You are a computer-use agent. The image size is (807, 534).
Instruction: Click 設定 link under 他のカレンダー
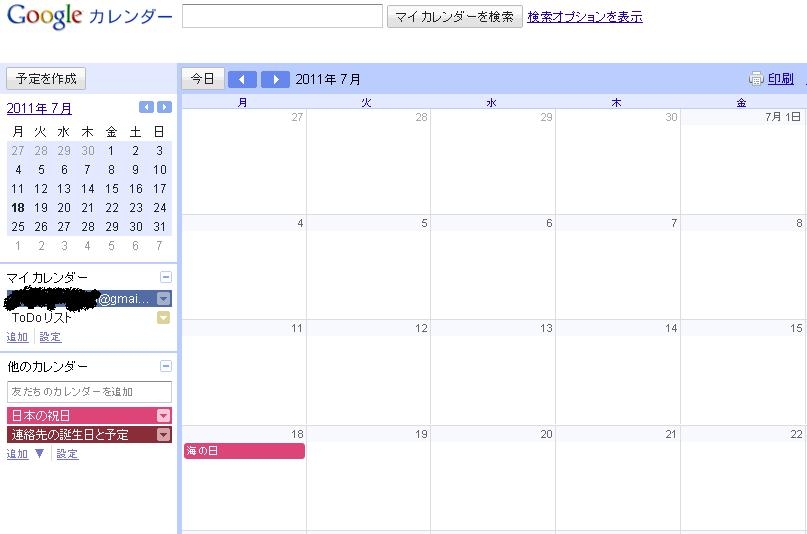(x=67, y=454)
